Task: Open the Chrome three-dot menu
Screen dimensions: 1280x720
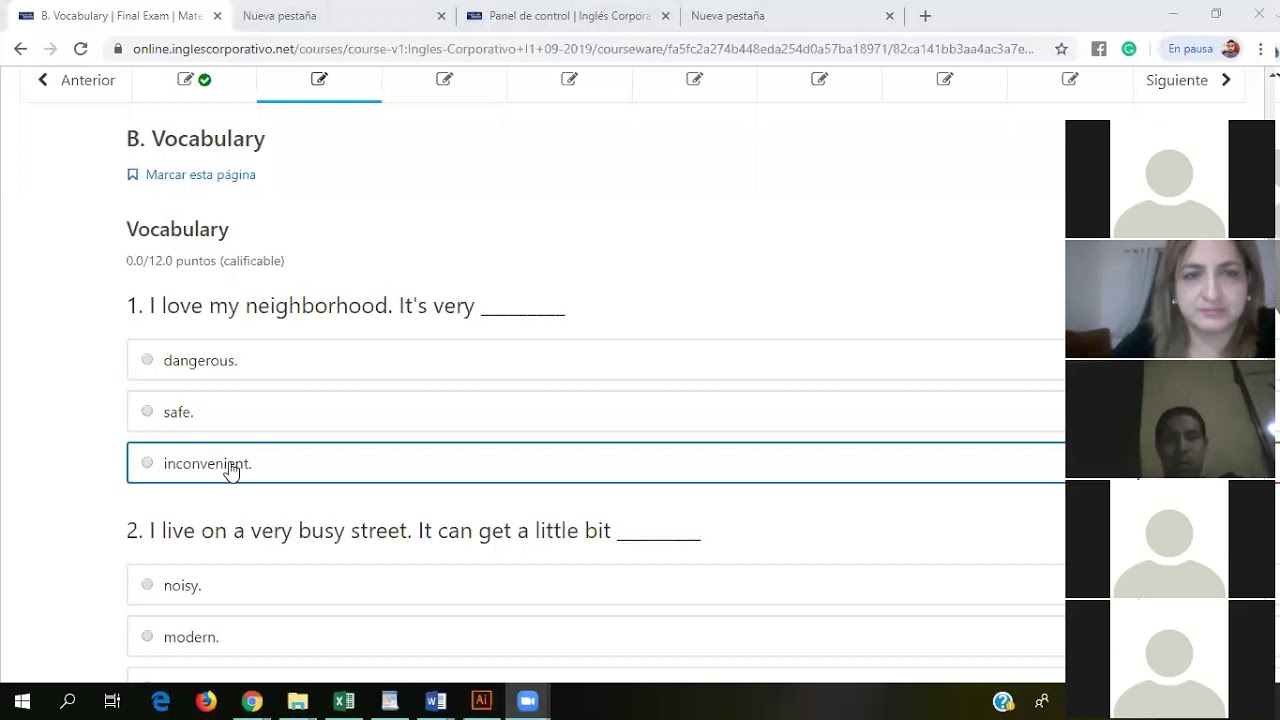Action: pyautogui.click(x=1261, y=48)
